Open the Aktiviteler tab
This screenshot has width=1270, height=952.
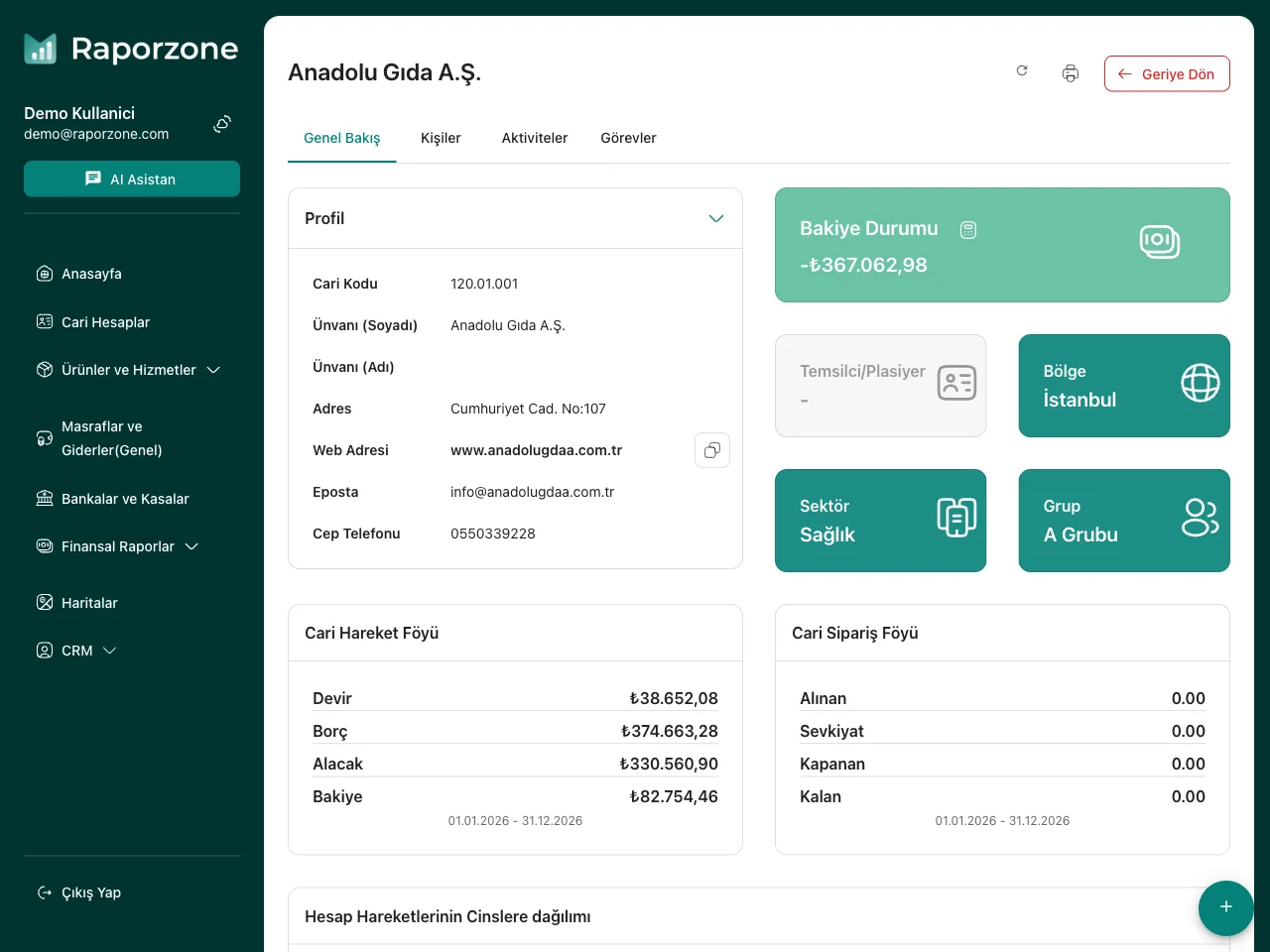tap(534, 138)
